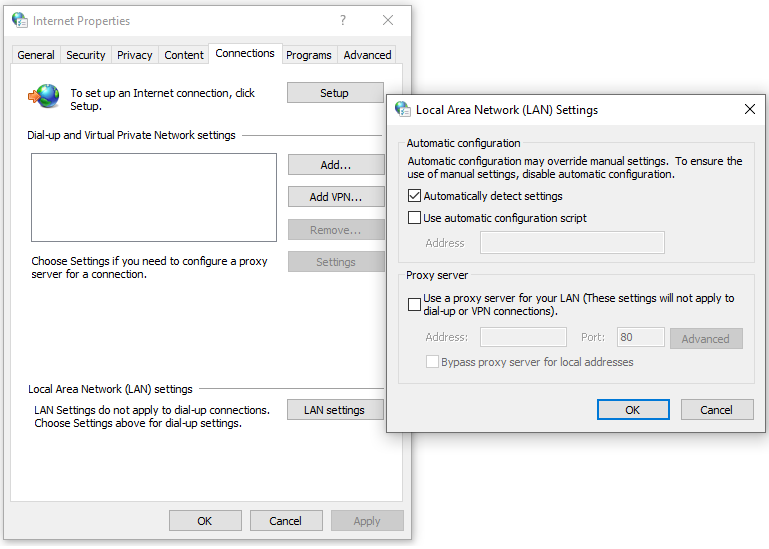The width and height of the screenshot is (769, 549).
Task: Click 'Choose Settings if you need to configure' text
Action: point(150,267)
